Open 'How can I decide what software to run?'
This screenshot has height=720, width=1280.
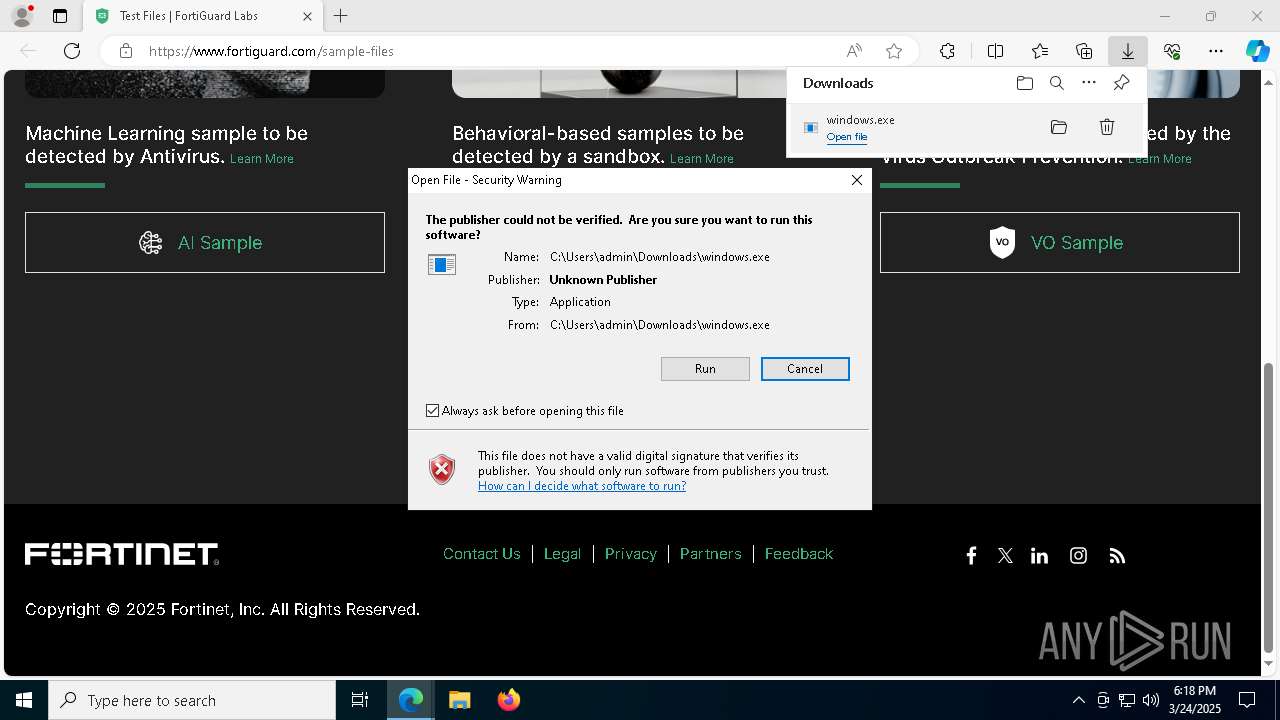582,486
